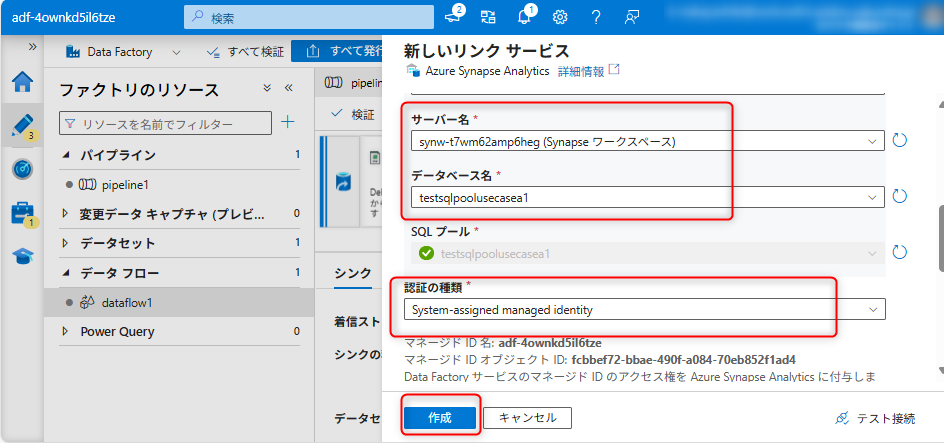Open the Home icon in left sidebar

23,82
